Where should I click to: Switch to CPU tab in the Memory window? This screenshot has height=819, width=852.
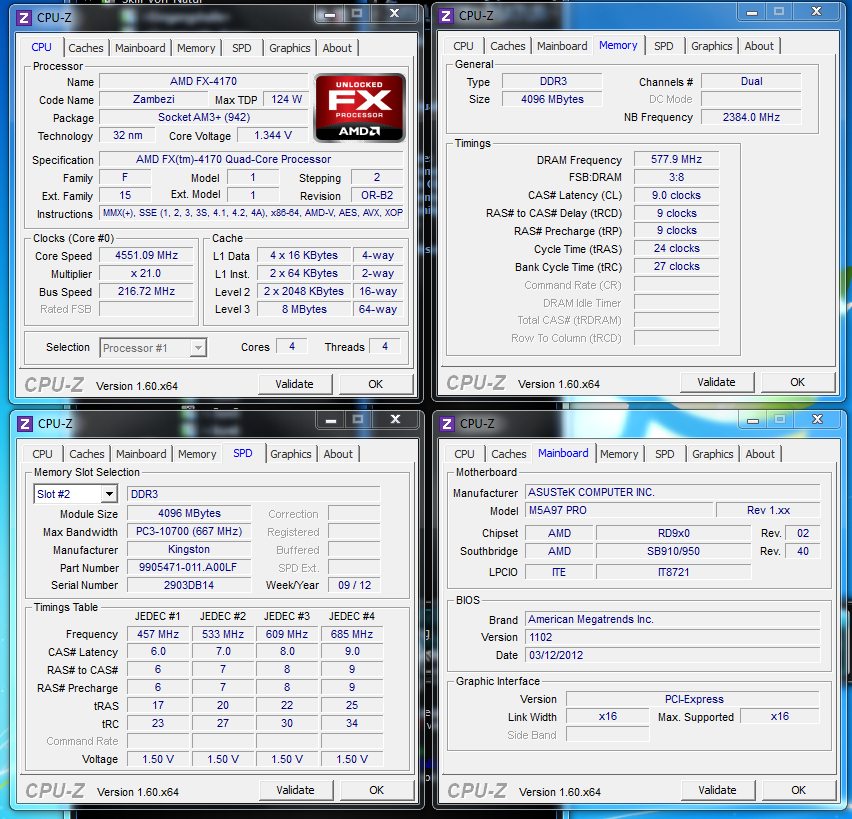coord(463,47)
